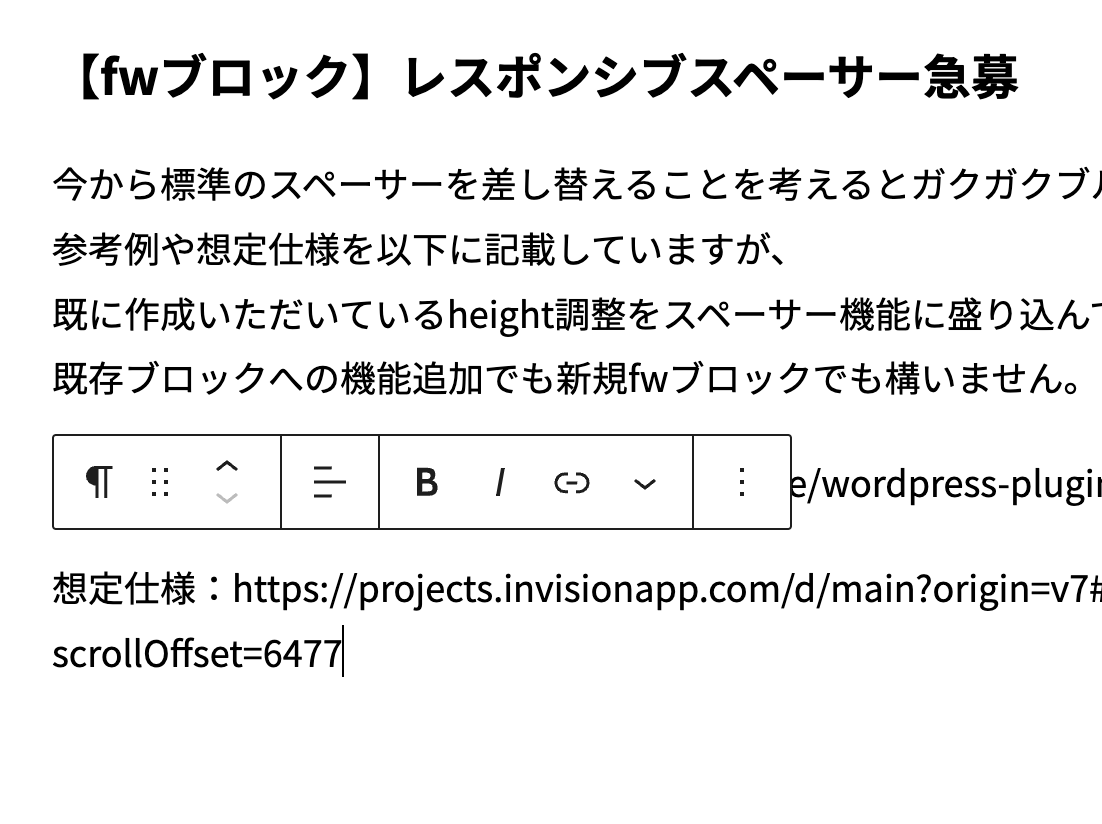
Task: Toggle italic formatting
Action: pyautogui.click(x=499, y=483)
